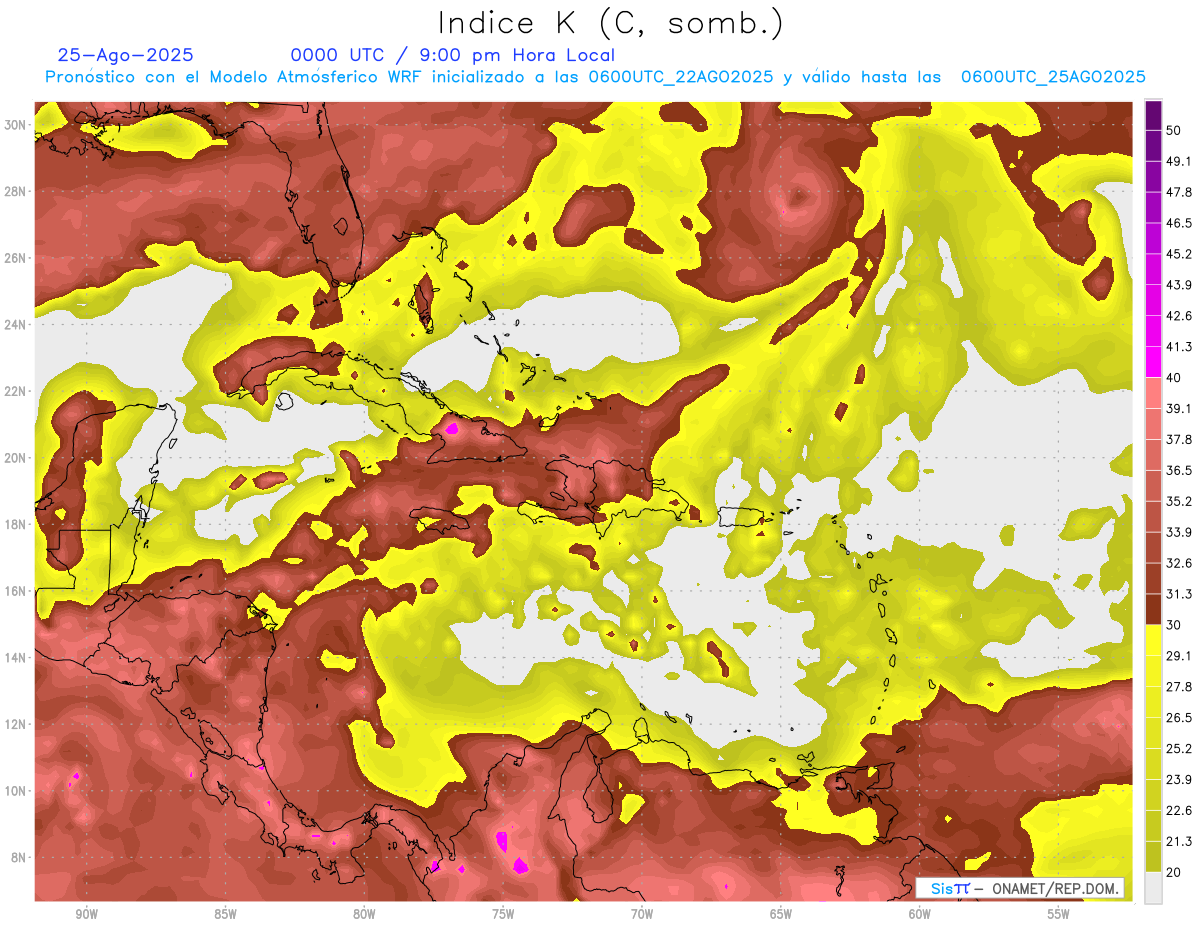
Task: Click the colorbar value 21.3
Action: tap(1179, 841)
